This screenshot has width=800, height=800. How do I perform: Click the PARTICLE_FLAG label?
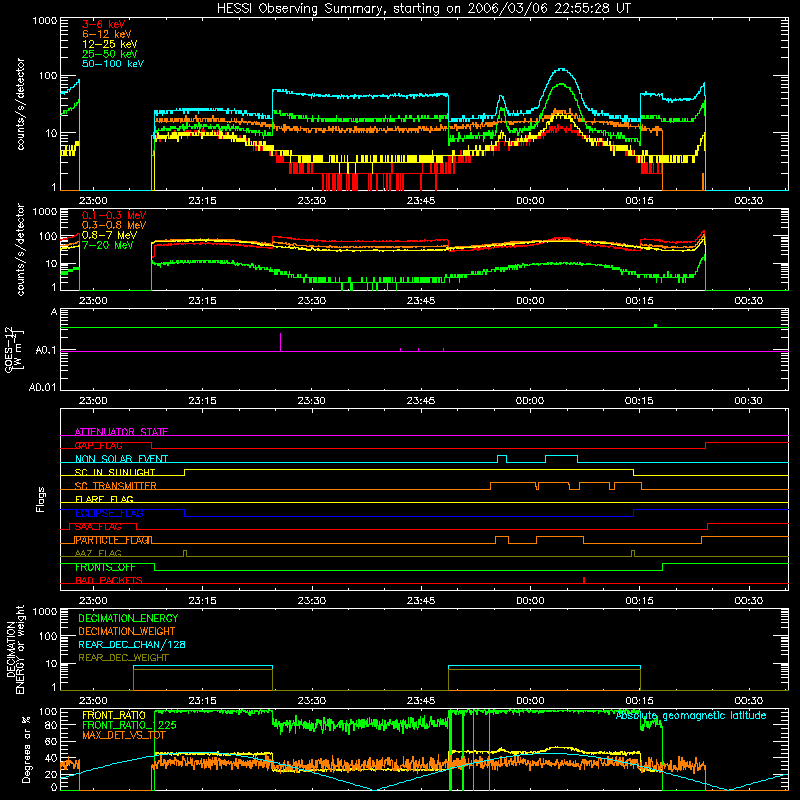coord(113,540)
